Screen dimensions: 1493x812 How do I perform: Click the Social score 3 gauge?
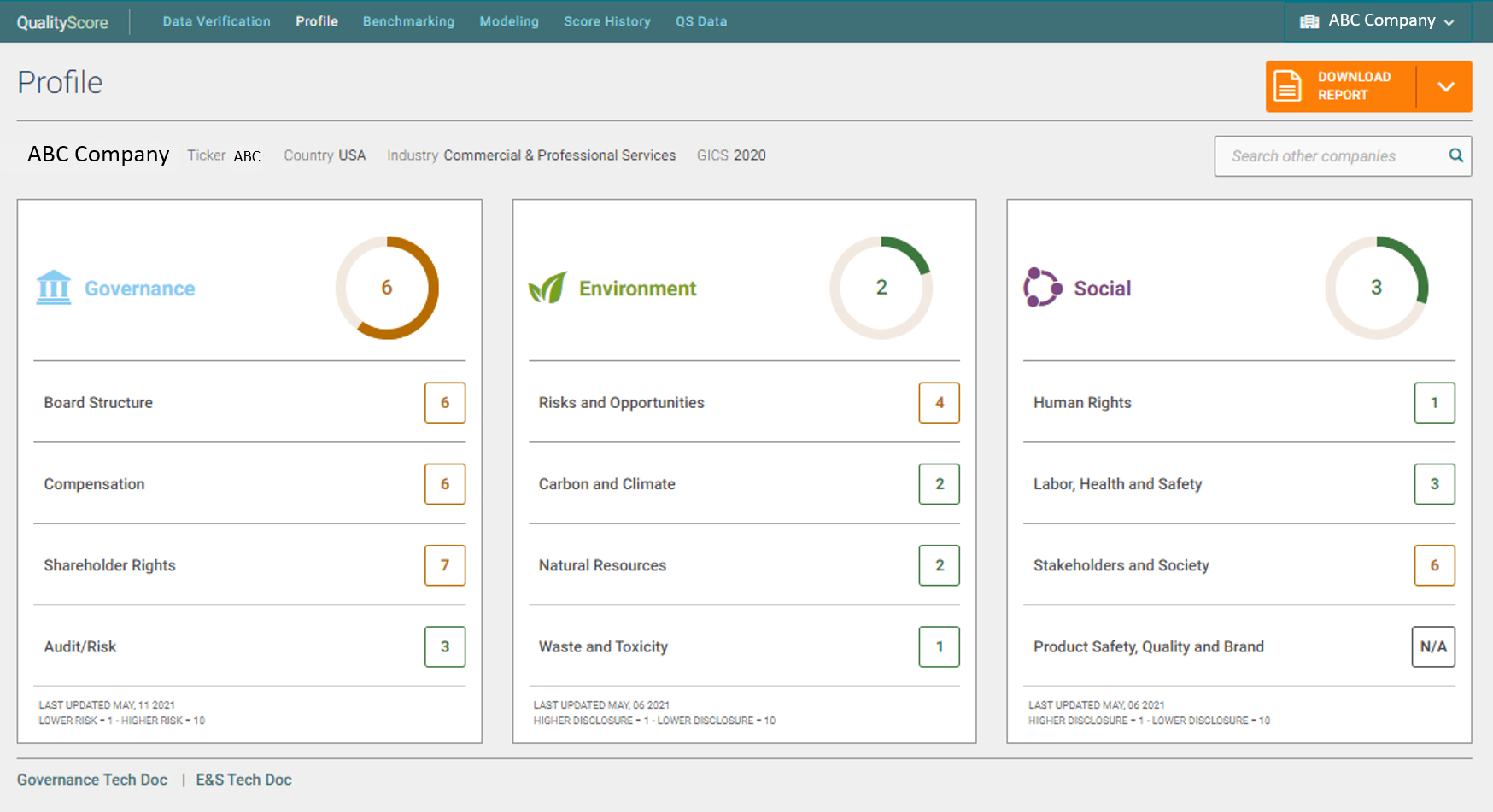pos(1377,288)
